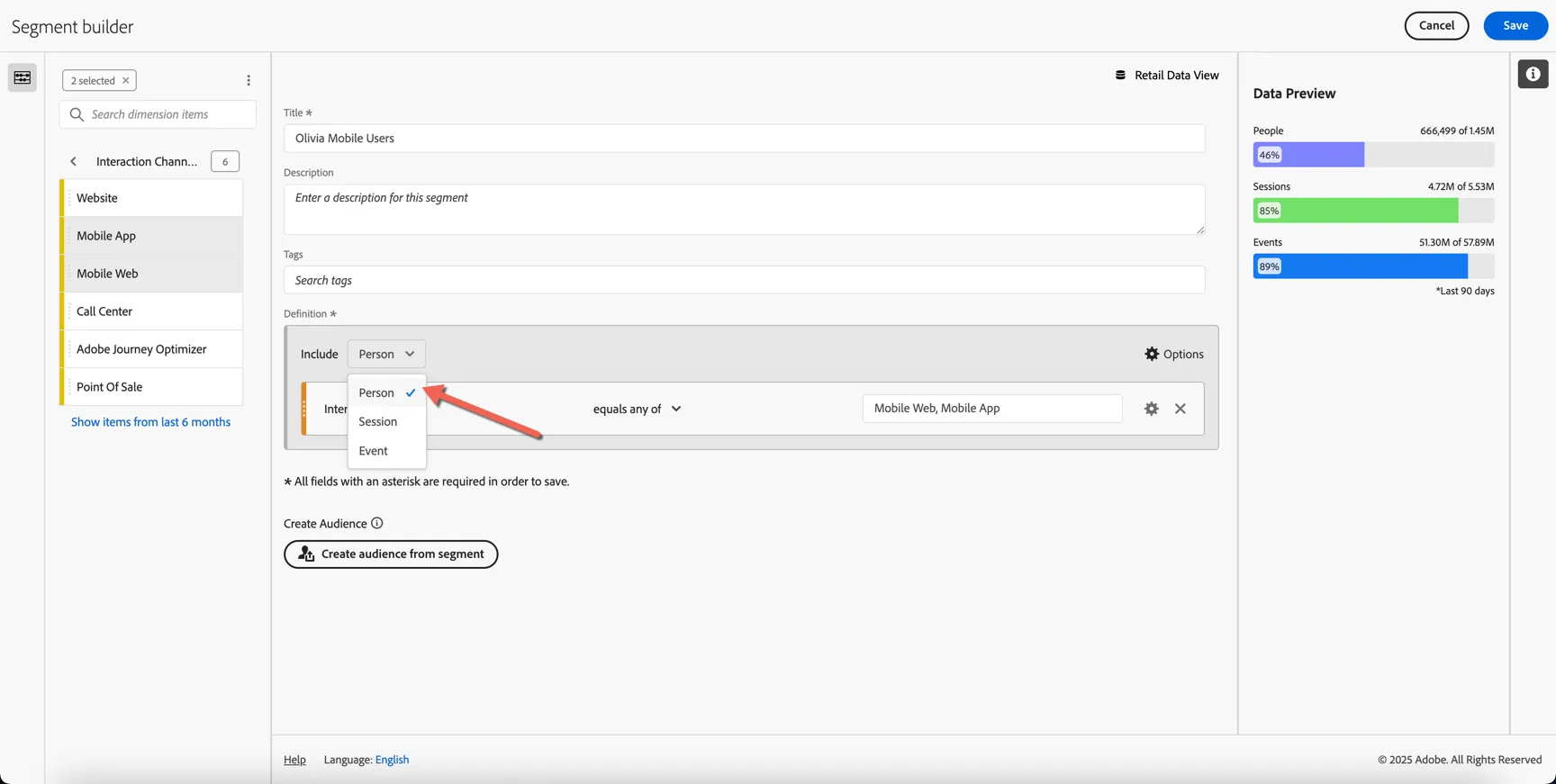Choose Session from the container menu

pos(387,421)
